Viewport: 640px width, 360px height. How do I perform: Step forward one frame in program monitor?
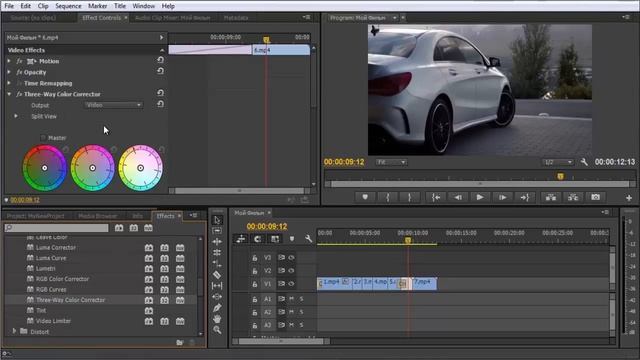point(502,198)
